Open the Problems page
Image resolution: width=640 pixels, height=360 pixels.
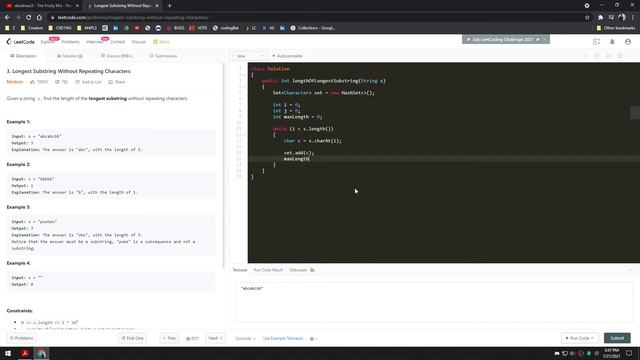click(x=71, y=42)
